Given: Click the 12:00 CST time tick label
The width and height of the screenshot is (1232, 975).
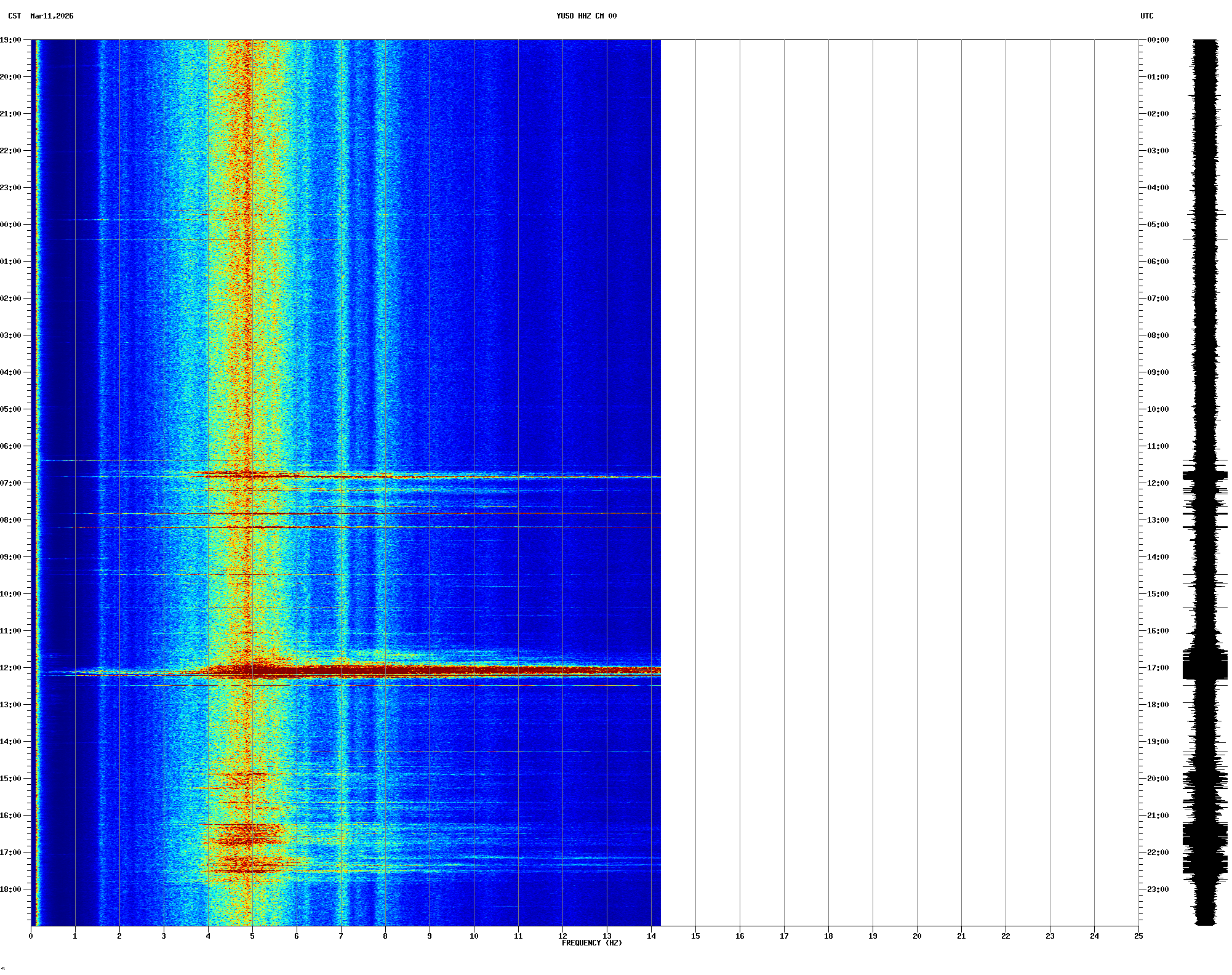Looking at the screenshot, I should point(10,668).
